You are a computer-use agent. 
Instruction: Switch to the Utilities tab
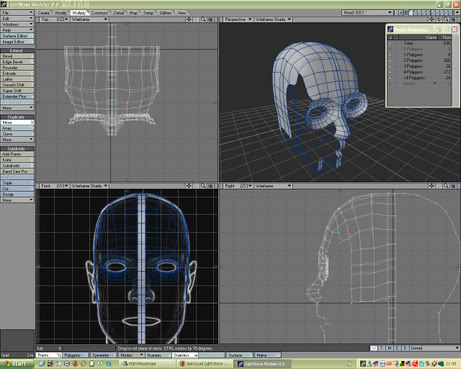coord(165,13)
